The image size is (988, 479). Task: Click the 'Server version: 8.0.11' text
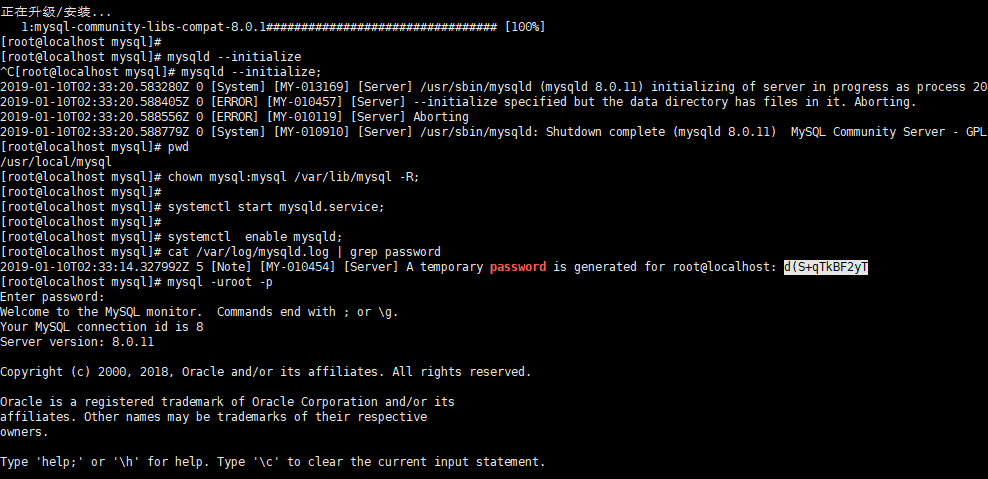tap(77, 342)
